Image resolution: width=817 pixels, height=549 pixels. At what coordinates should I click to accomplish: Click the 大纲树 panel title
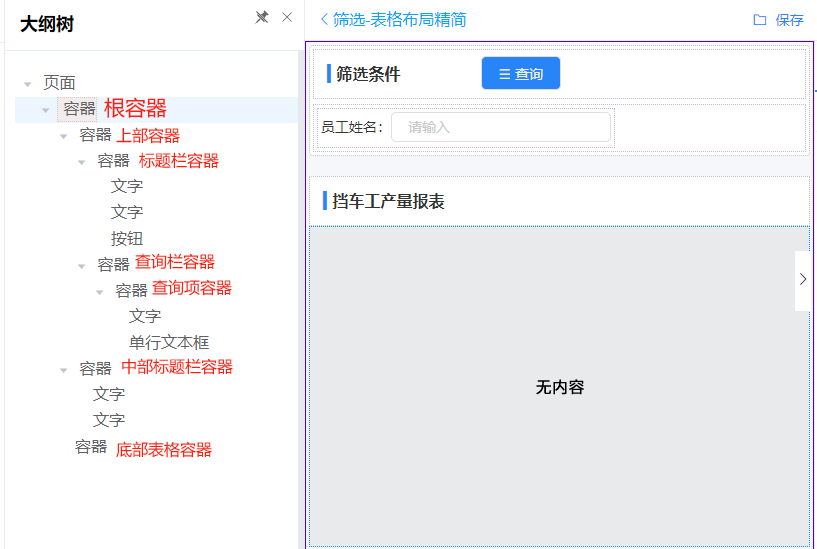point(47,24)
